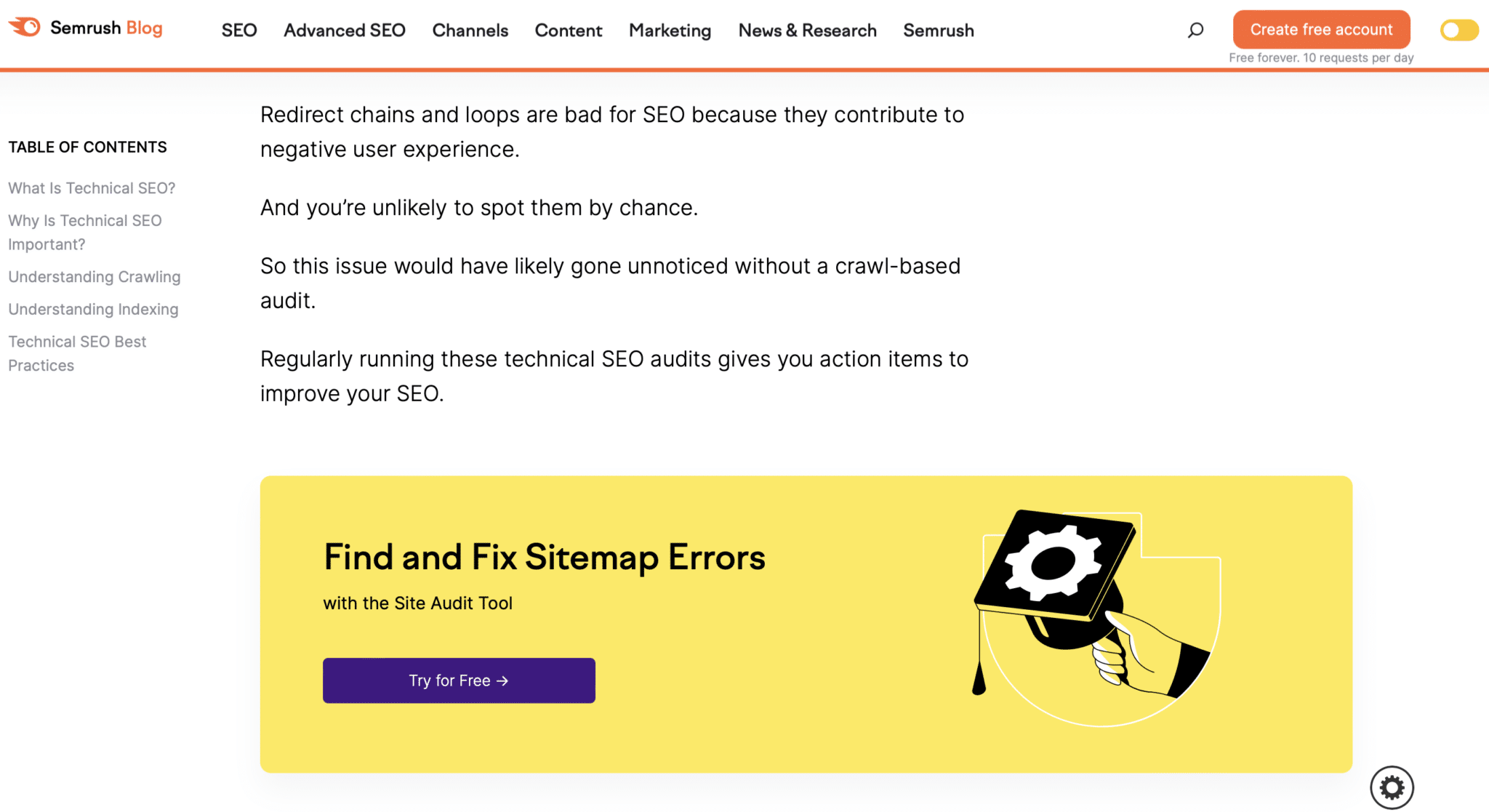The width and height of the screenshot is (1489, 812).
Task: Open the Semrush navigation menu item
Action: [939, 31]
